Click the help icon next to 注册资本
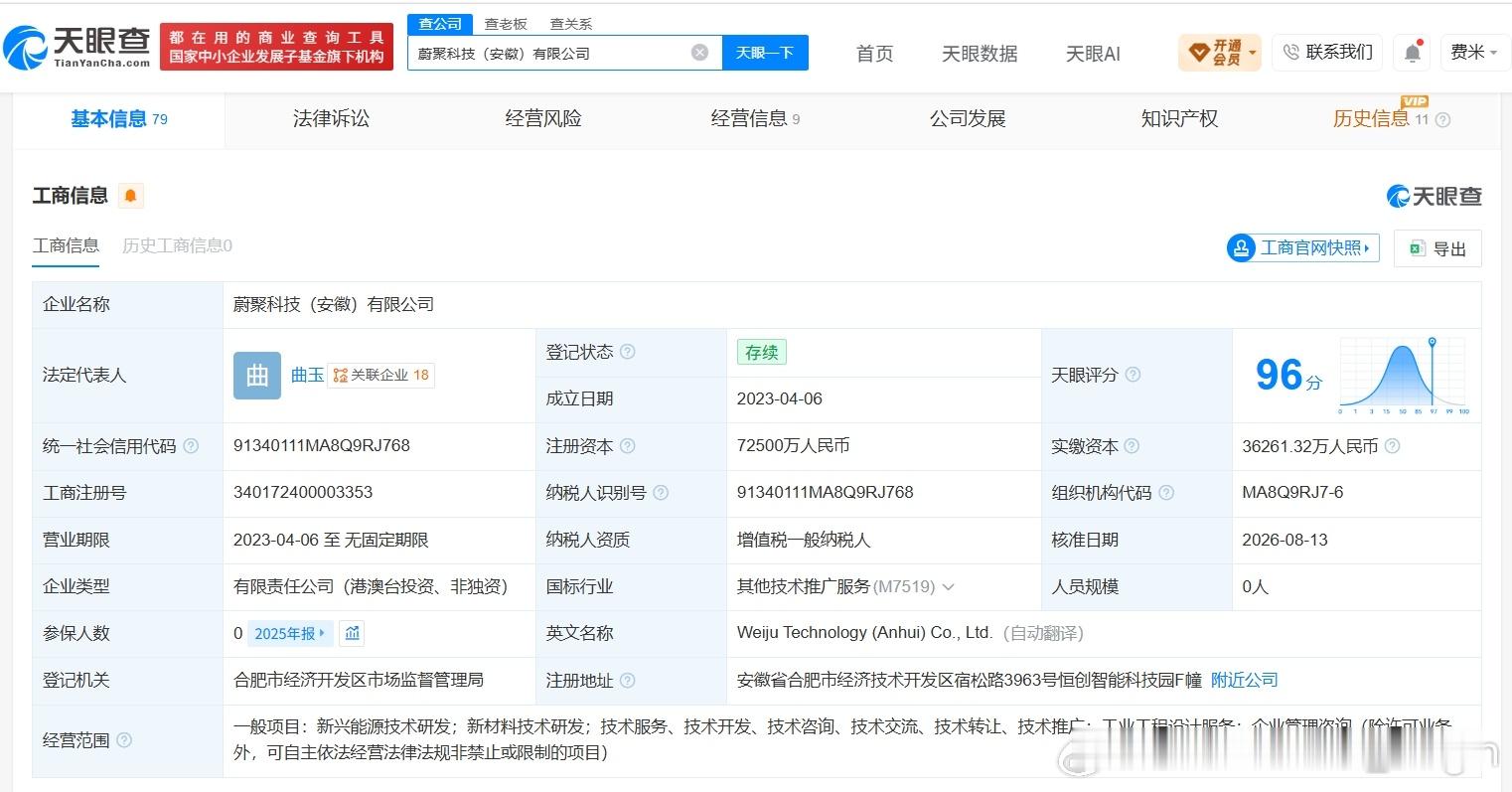Image resolution: width=1512 pixels, height=792 pixels. pyautogui.click(x=628, y=446)
